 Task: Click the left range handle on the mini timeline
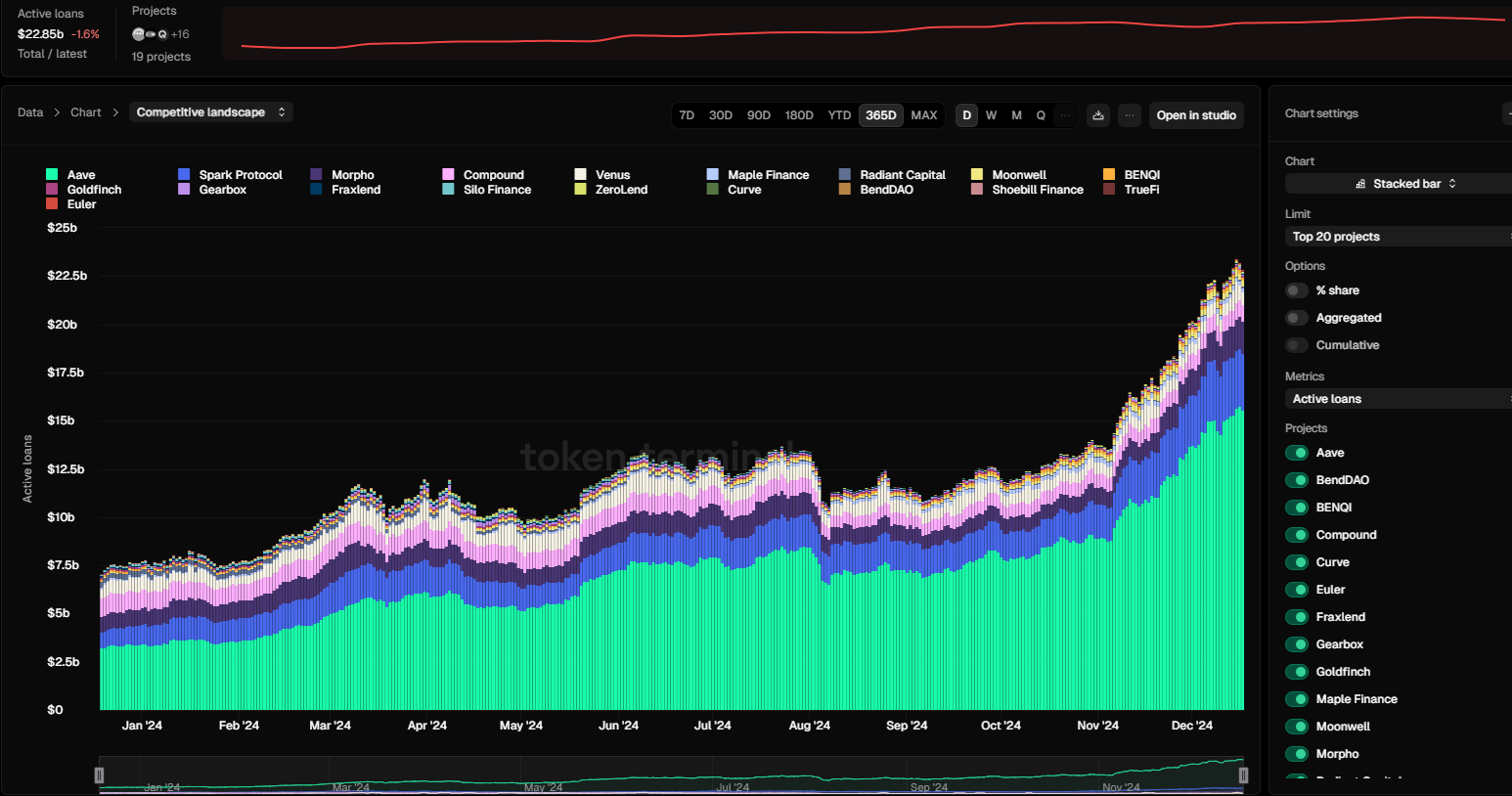pyautogui.click(x=99, y=774)
